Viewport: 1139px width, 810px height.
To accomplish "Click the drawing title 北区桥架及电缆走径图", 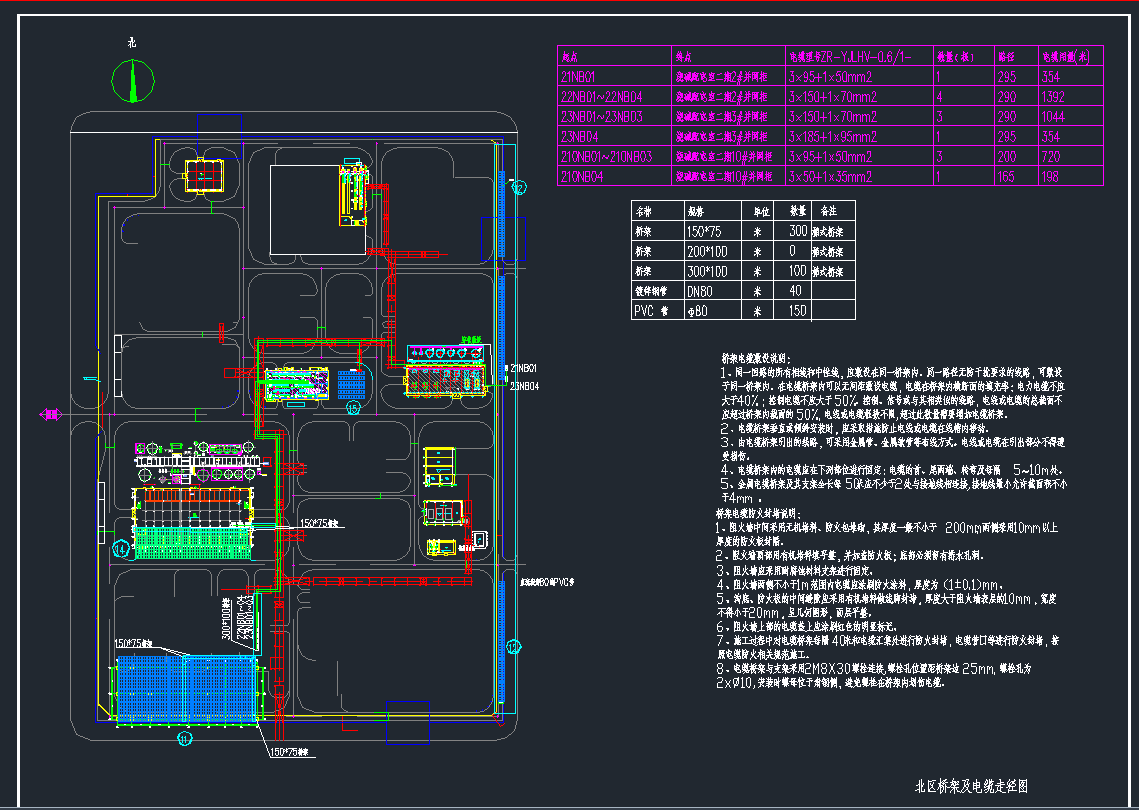I will [x=972, y=787].
